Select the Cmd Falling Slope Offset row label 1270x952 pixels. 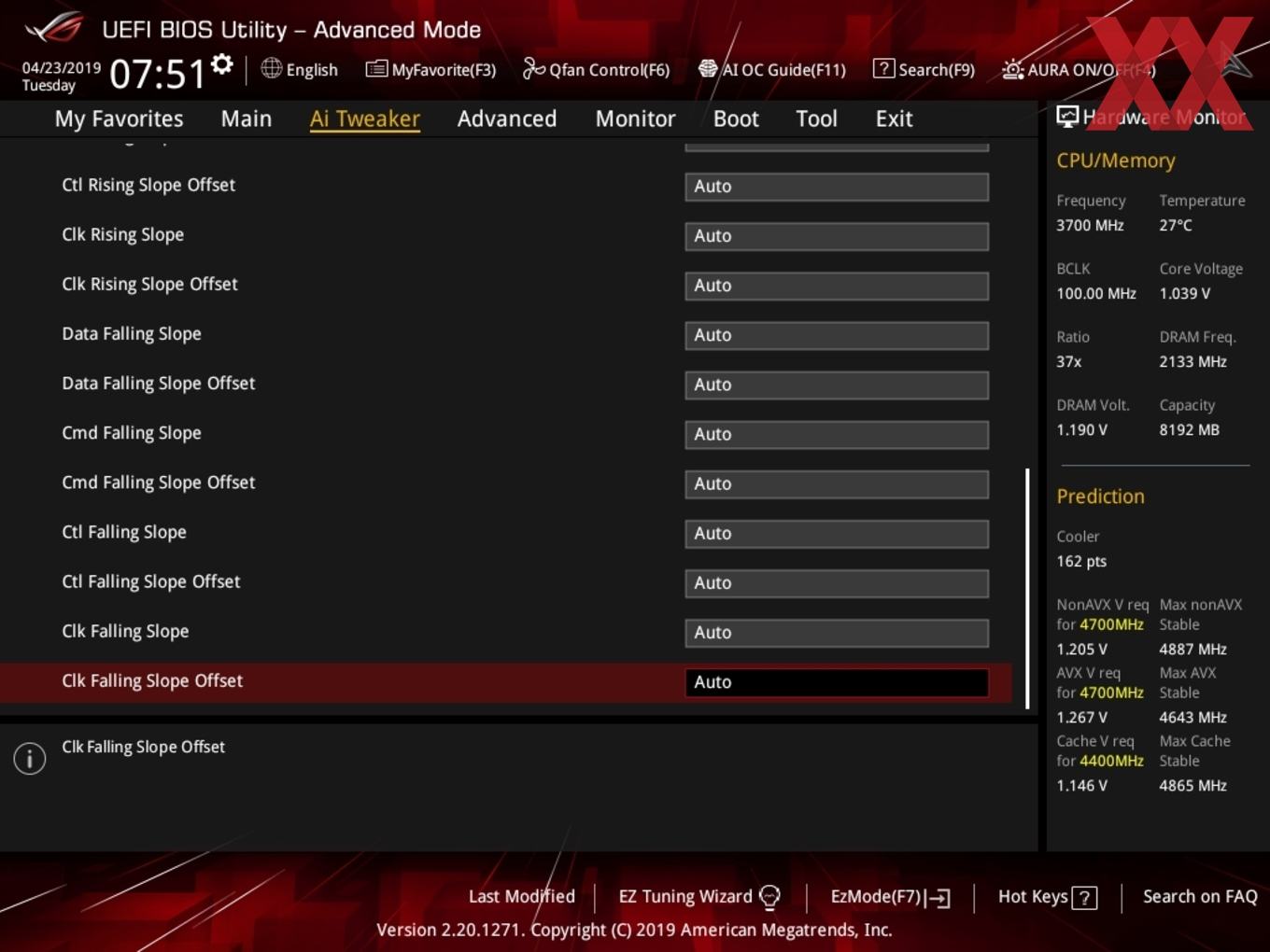click(x=159, y=483)
